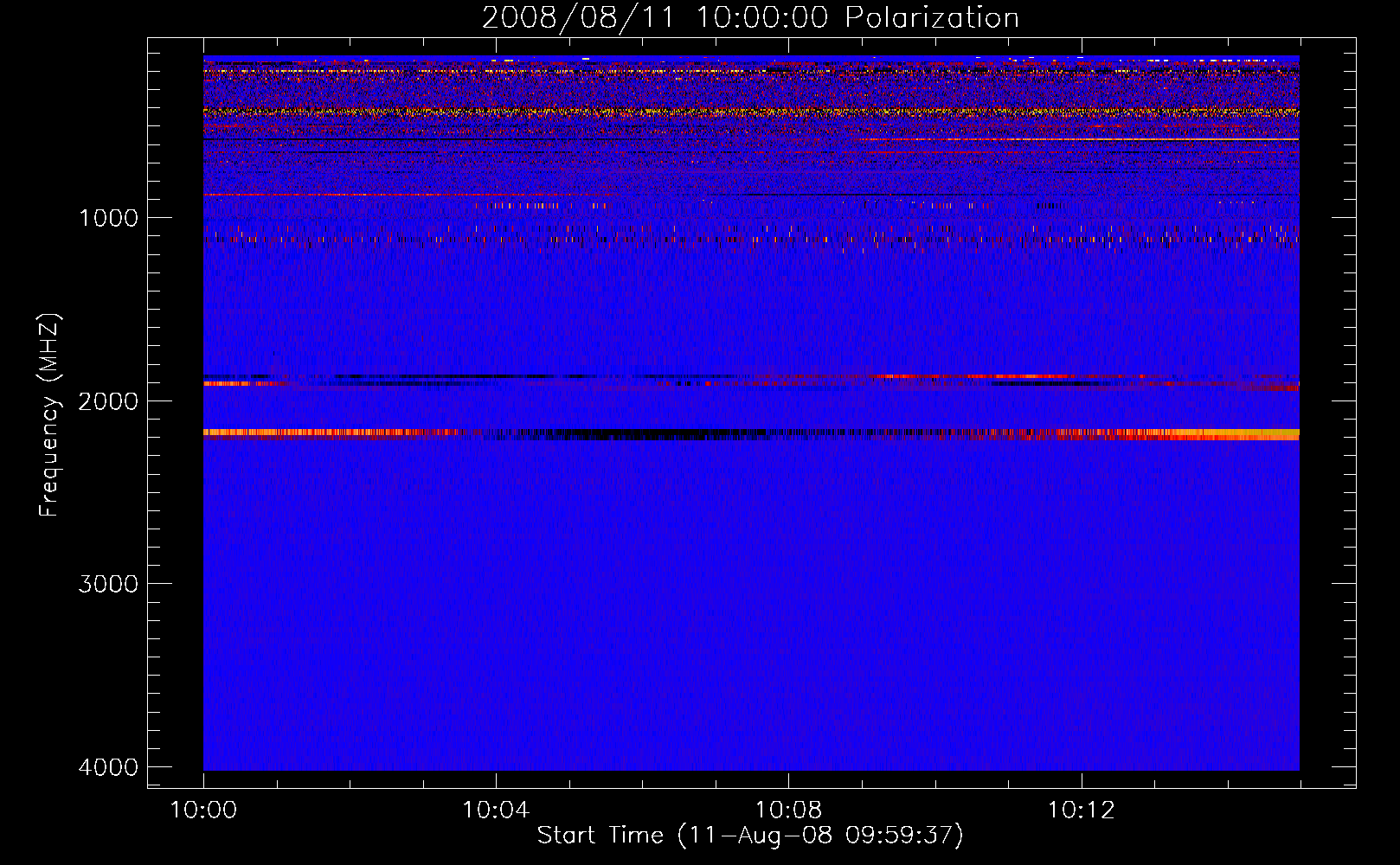Image resolution: width=1400 pixels, height=865 pixels.
Task: Click the '10:00' time tick label
Action: (203, 811)
